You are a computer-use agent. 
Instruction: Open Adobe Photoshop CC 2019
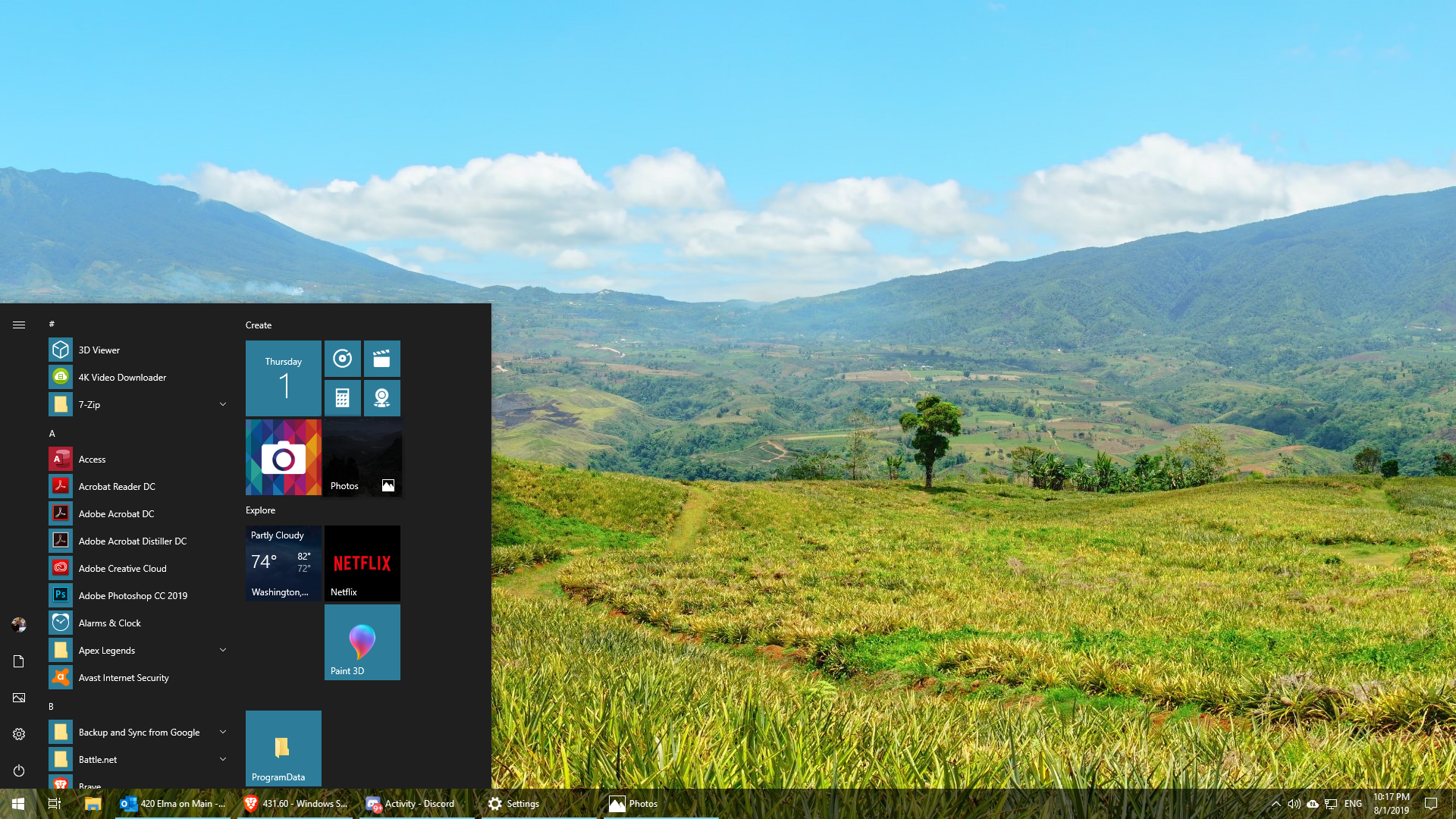coord(133,595)
